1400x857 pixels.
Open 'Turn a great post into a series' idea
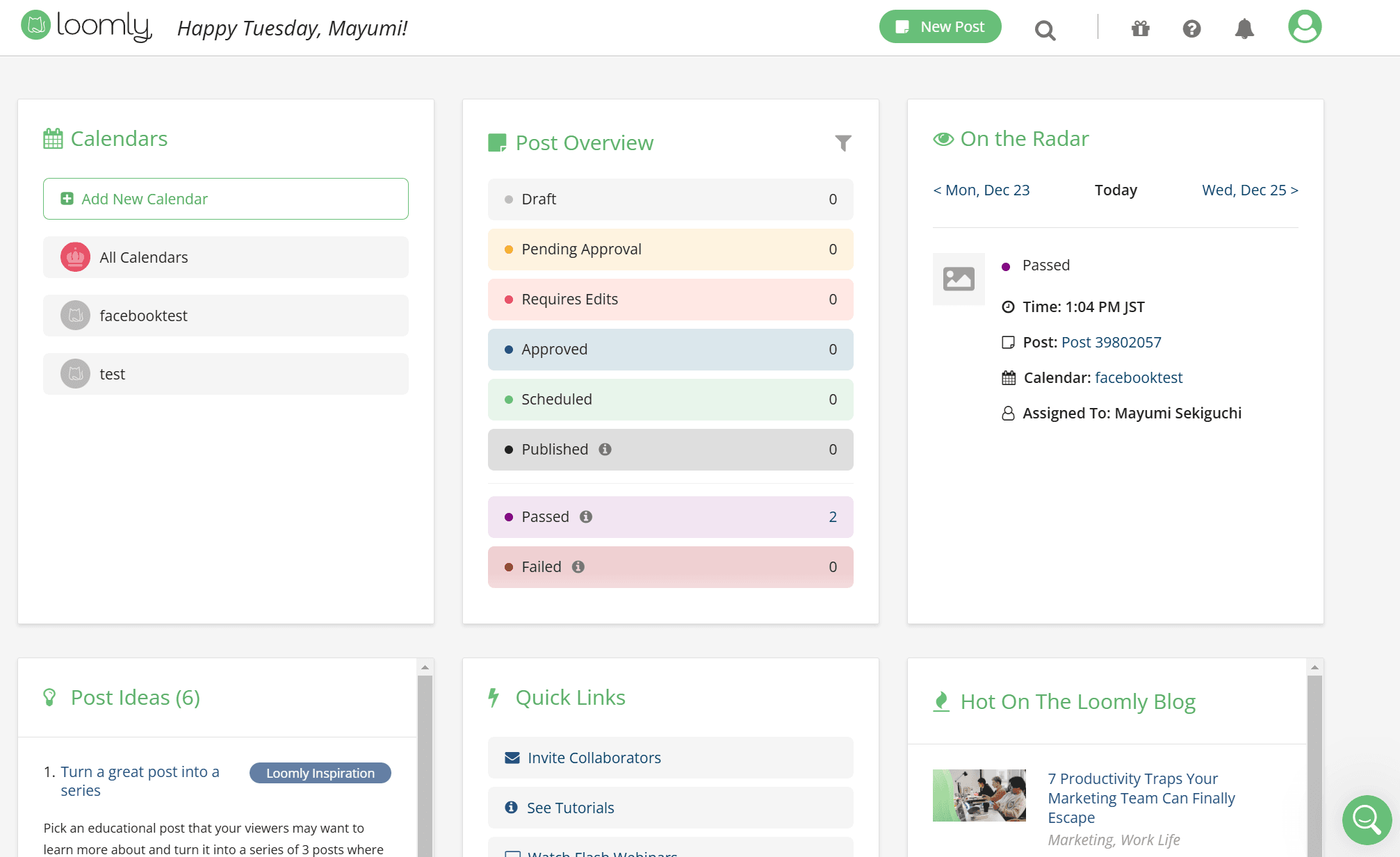pos(140,781)
